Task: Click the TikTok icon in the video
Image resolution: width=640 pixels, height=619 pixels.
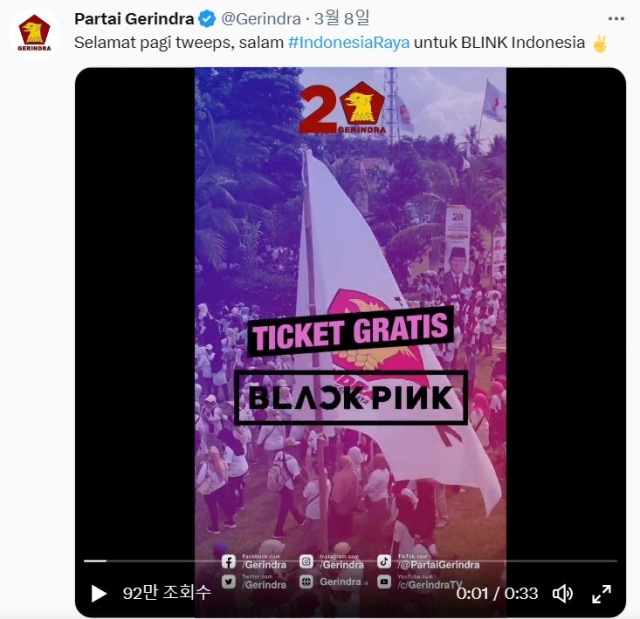Action: 384,562
